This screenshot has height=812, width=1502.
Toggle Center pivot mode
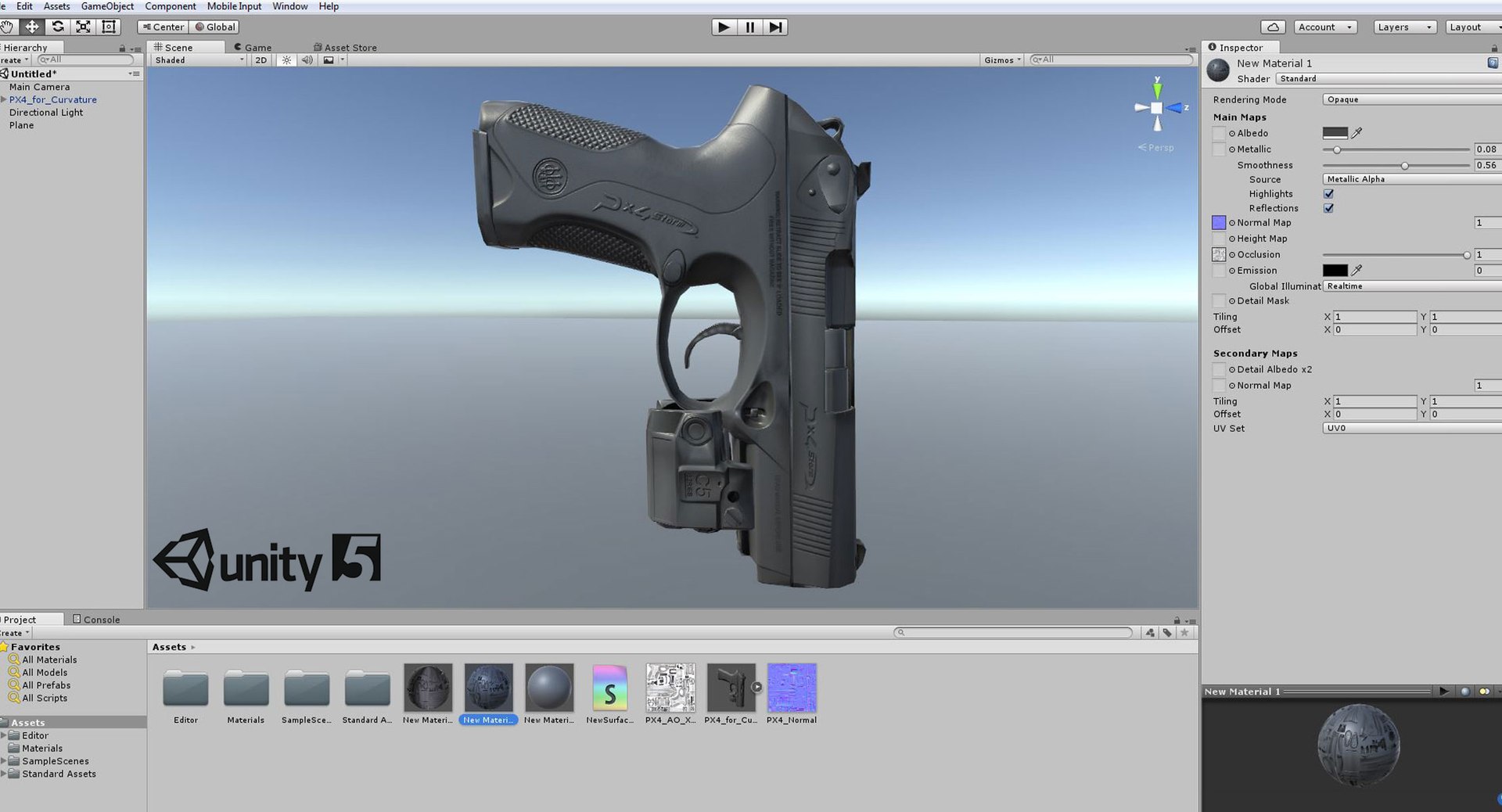coord(163,27)
